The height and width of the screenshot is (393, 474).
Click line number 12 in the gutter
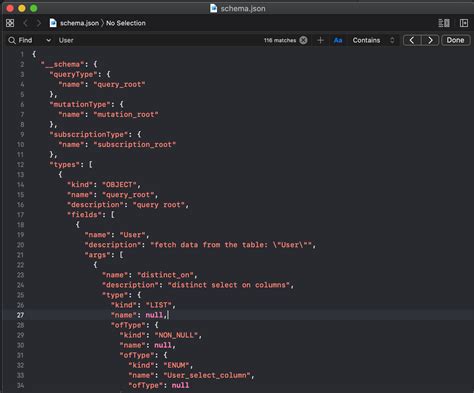pyautogui.click(x=20, y=165)
